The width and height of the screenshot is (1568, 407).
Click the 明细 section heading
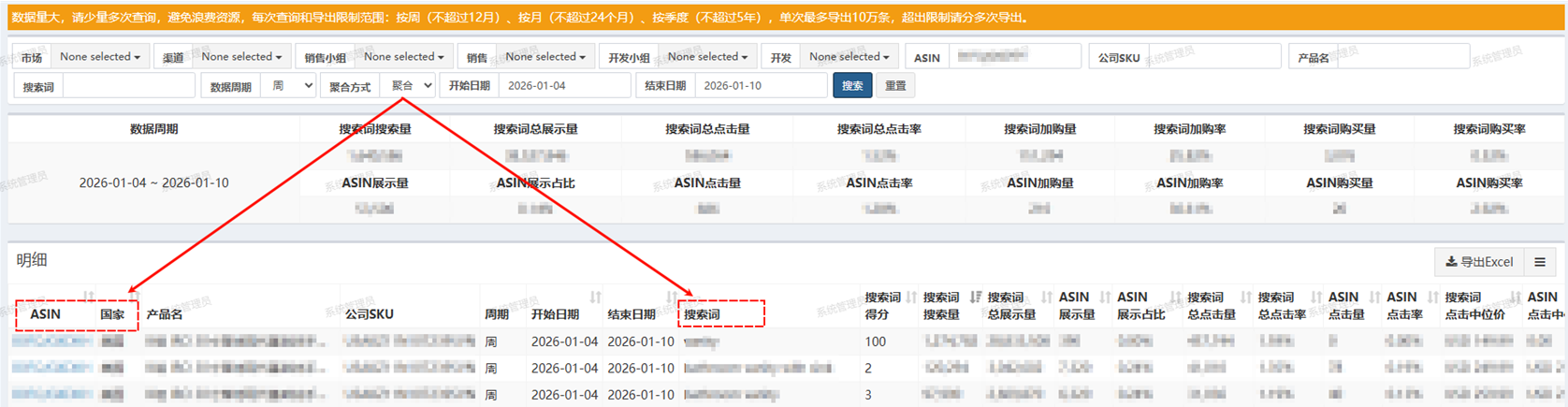click(32, 260)
